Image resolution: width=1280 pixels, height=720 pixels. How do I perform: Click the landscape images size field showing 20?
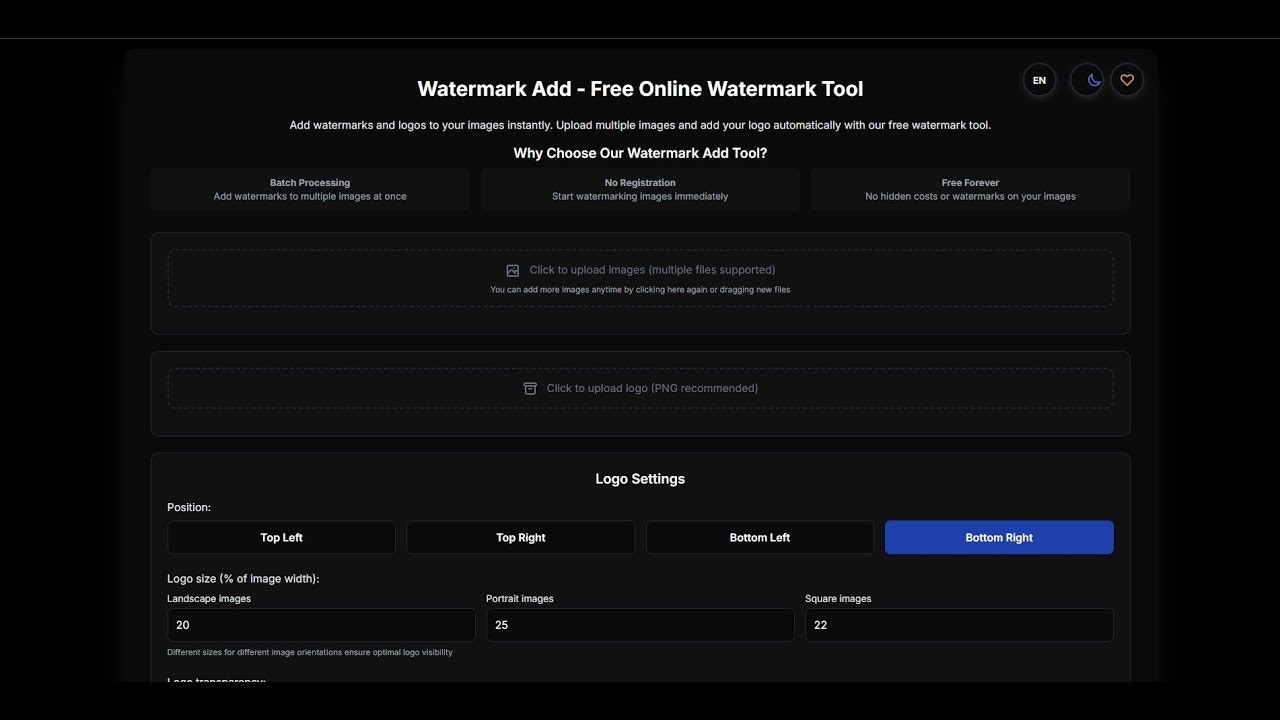tap(320, 625)
